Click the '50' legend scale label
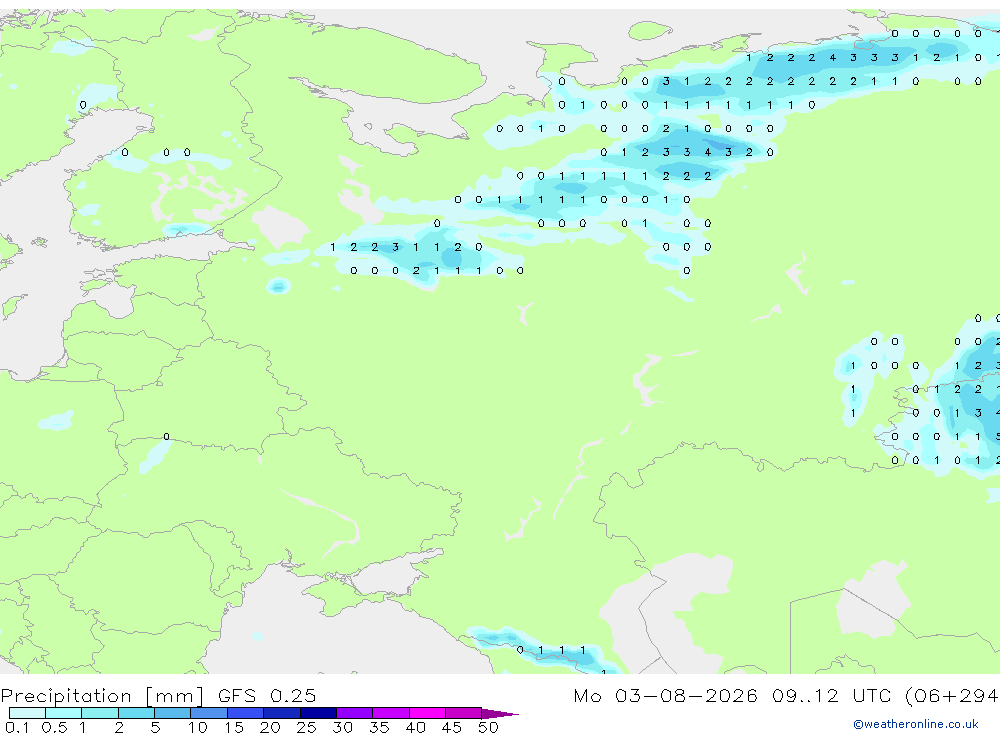Screen dimensions: 1000x733 (x=488, y=727)
